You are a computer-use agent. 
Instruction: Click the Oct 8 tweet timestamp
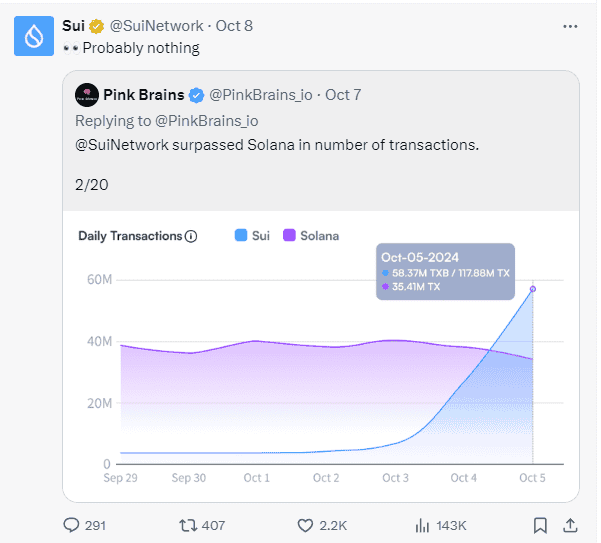[x=234, y=26]
